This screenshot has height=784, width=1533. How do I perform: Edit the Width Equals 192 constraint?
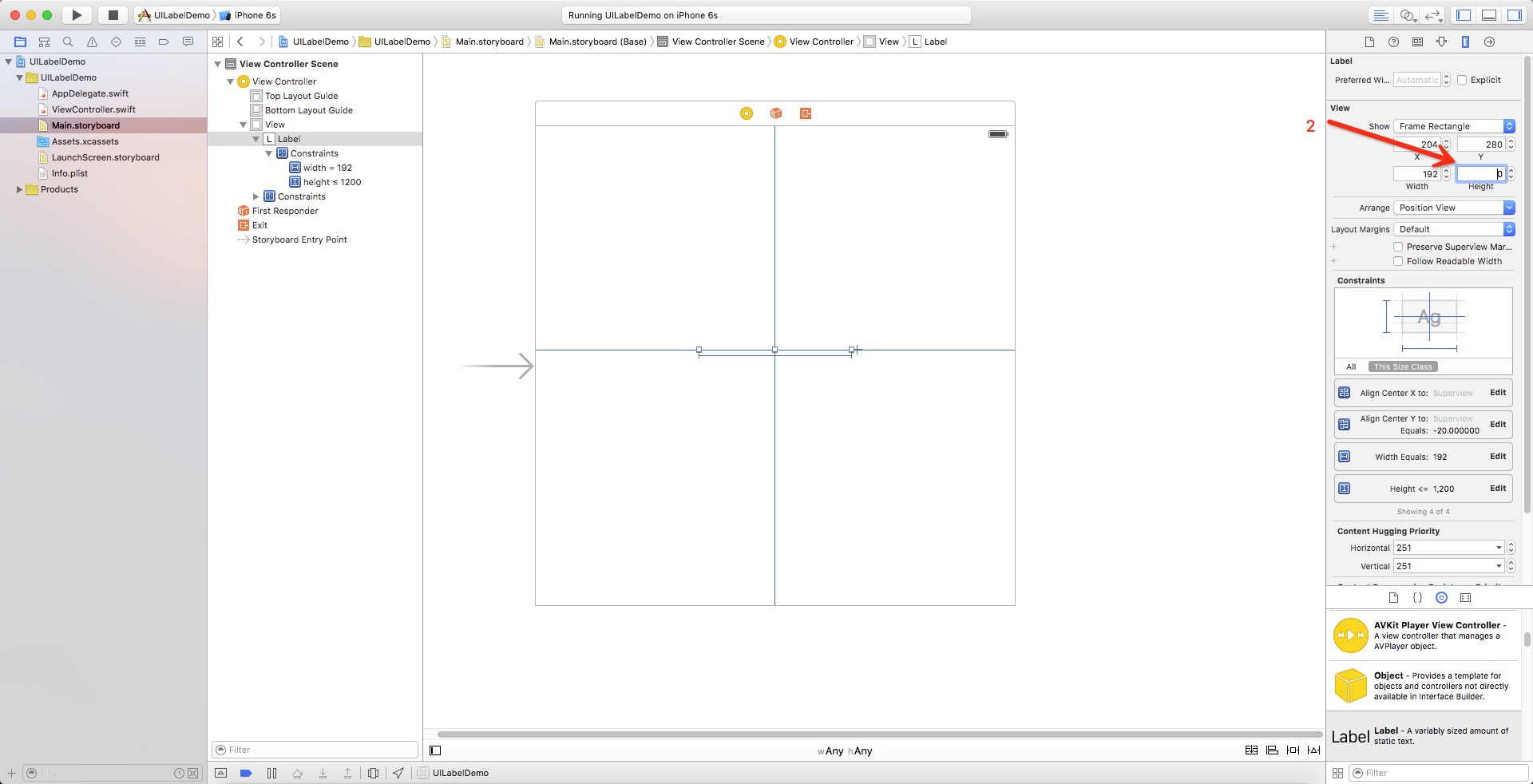tap(1497, 456)
